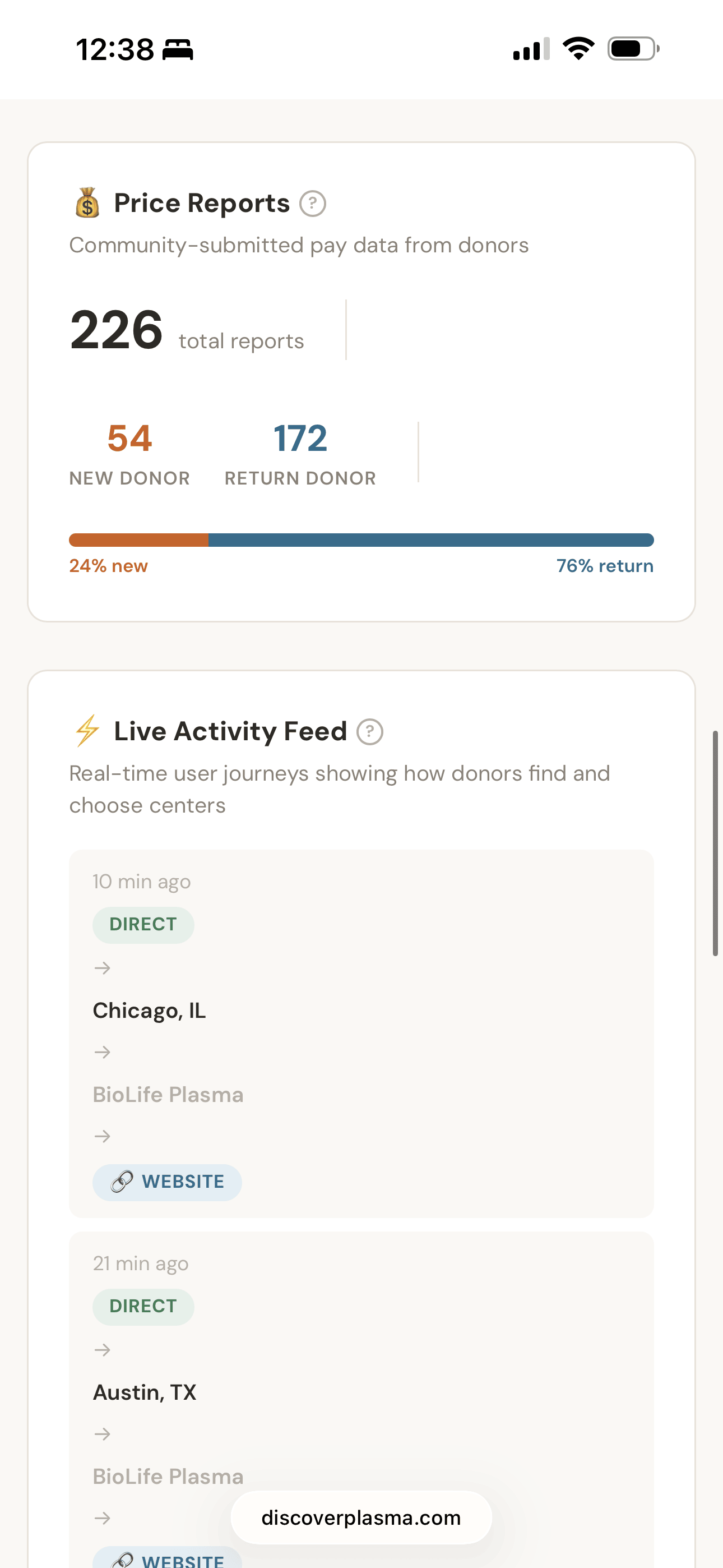Image resolution: width=723 pixels, height=1568 pixels.
Task: Select the DIRECT tag in Chicago entry
Action: coord(143,925)
